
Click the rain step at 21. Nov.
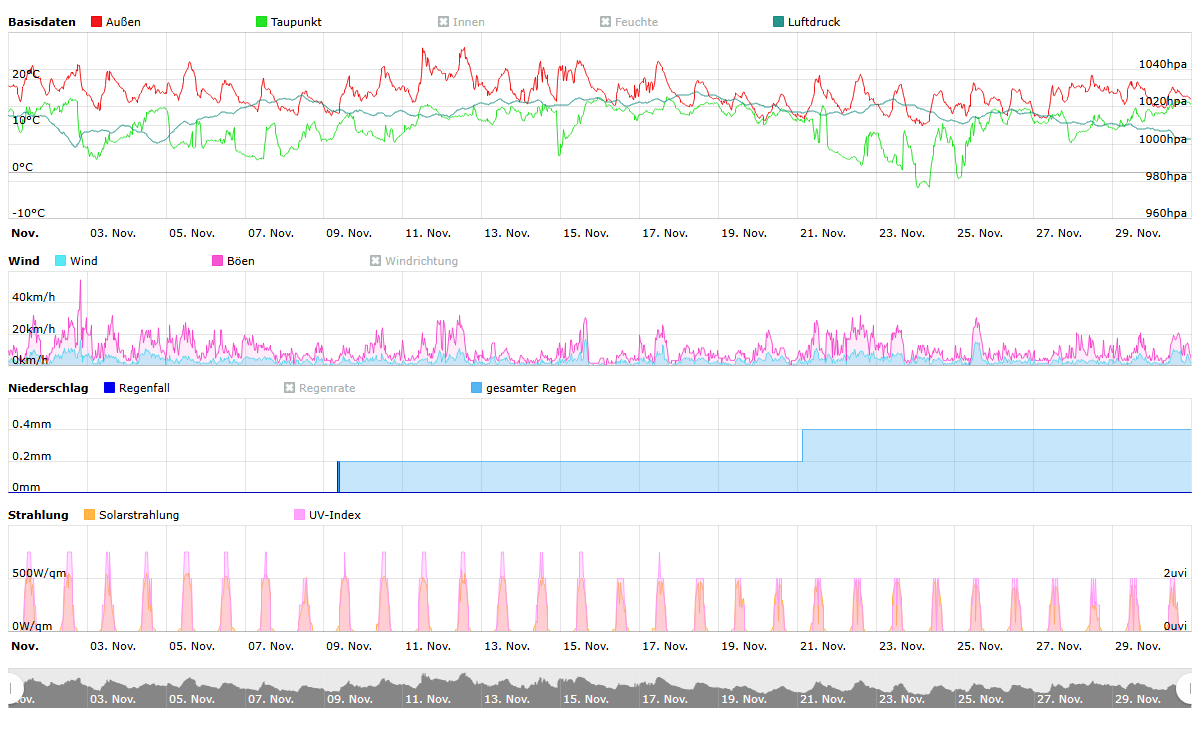pos(802,446)
